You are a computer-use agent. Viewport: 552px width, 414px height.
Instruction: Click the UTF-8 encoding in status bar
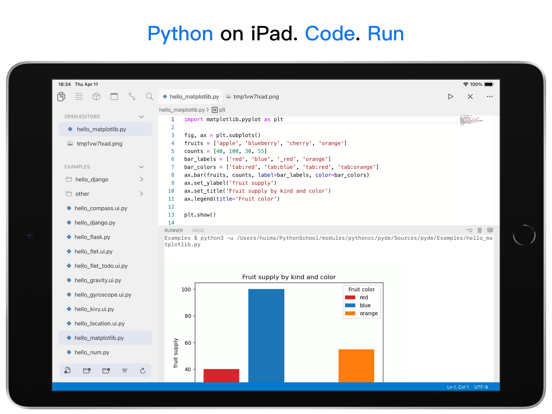click(x=481, y=387)
